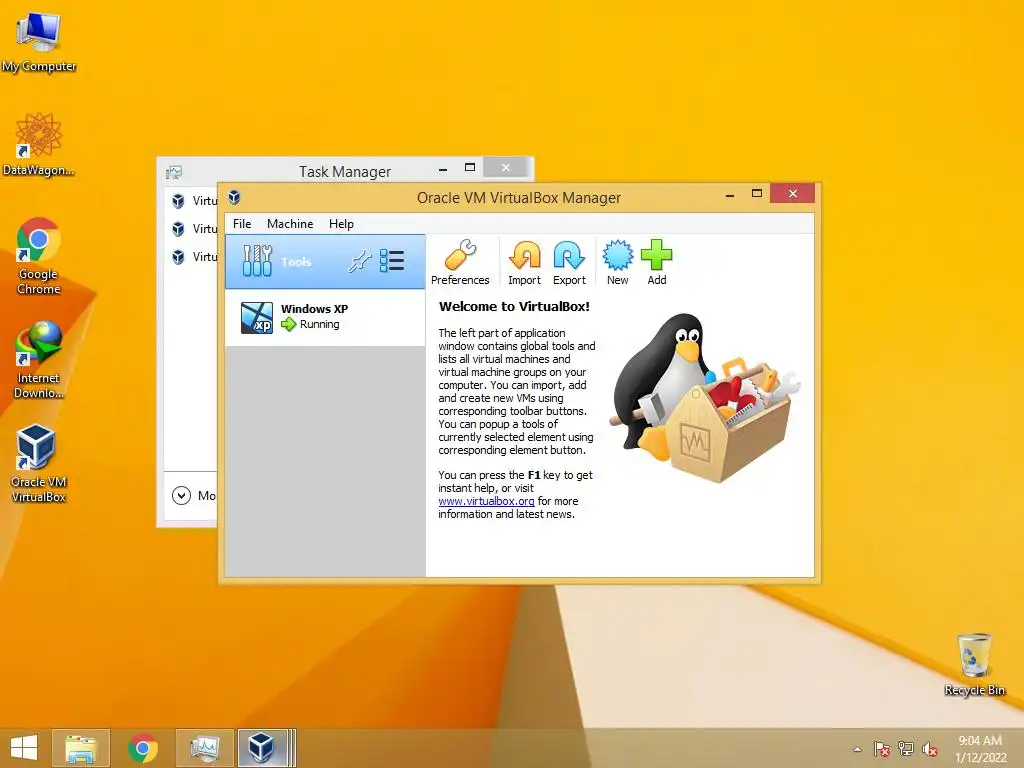Open the Help menu
This screenshot has height=768, width=1024.
tap(341, 223)
